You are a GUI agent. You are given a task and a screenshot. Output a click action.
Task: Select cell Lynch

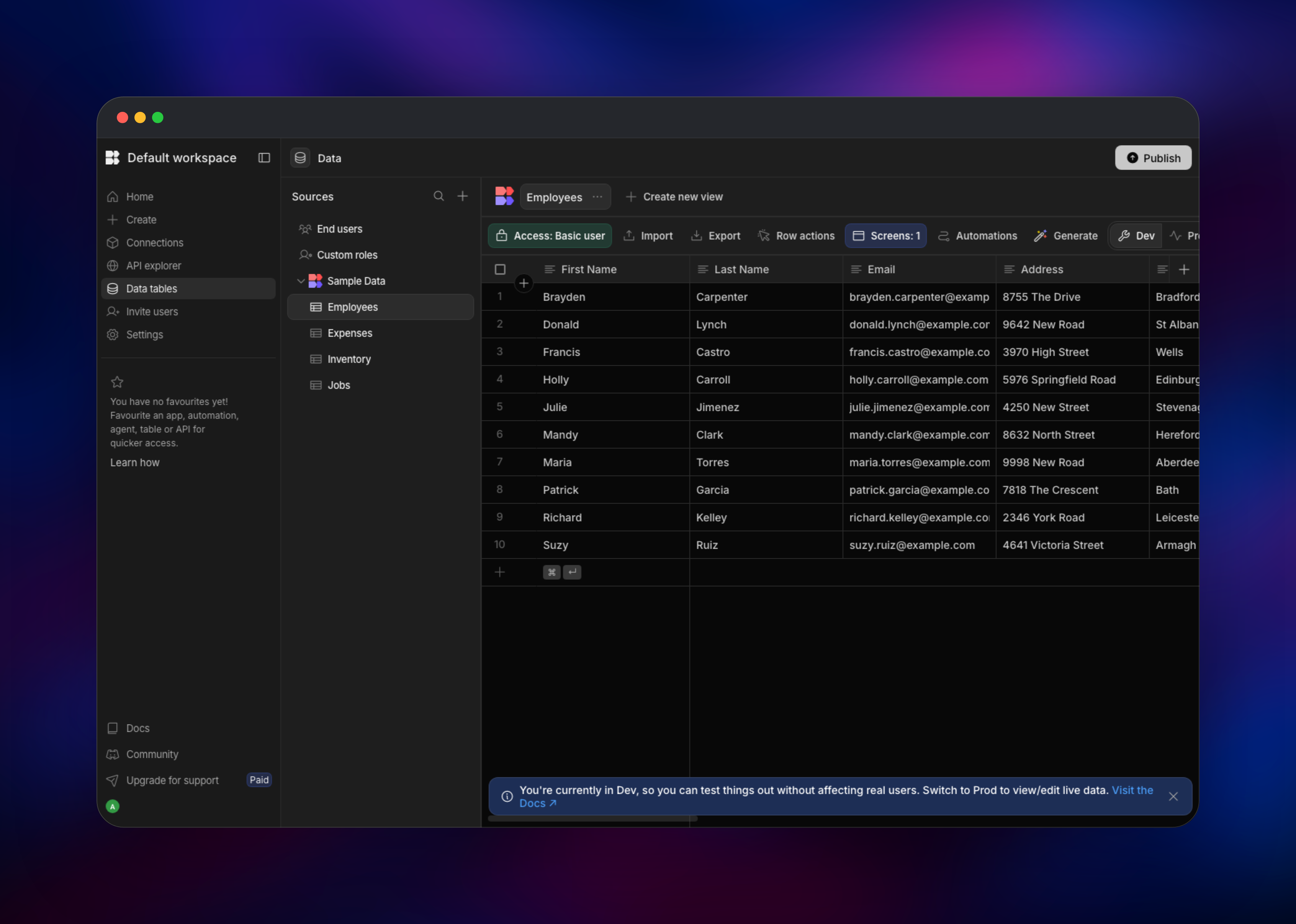pos(766,325)
